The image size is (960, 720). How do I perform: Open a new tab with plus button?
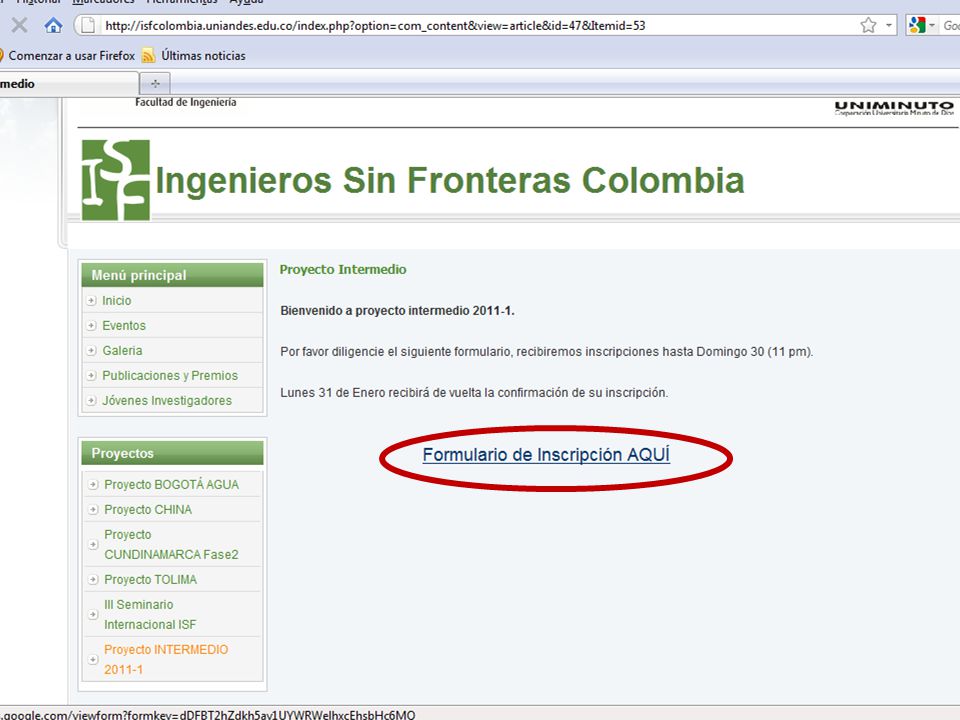pyautogui.click(x=155, y=83)
